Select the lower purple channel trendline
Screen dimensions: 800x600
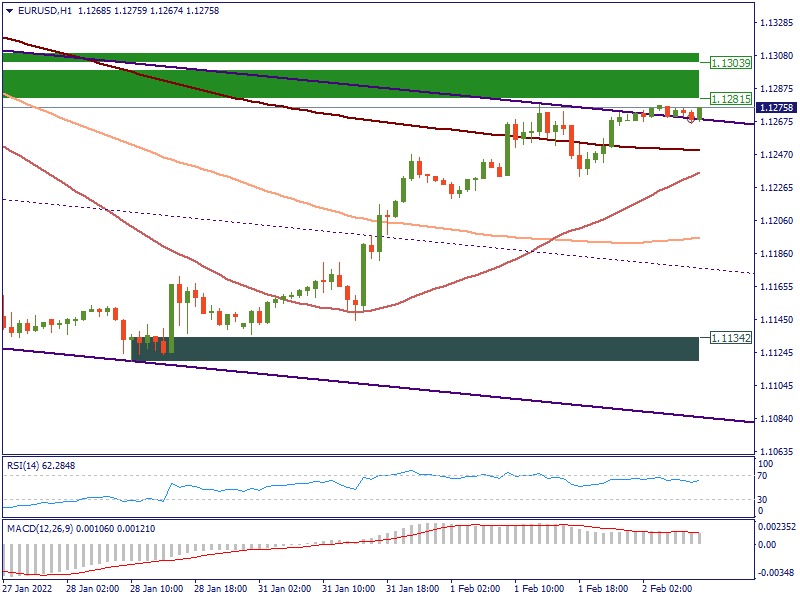point(400,385)
